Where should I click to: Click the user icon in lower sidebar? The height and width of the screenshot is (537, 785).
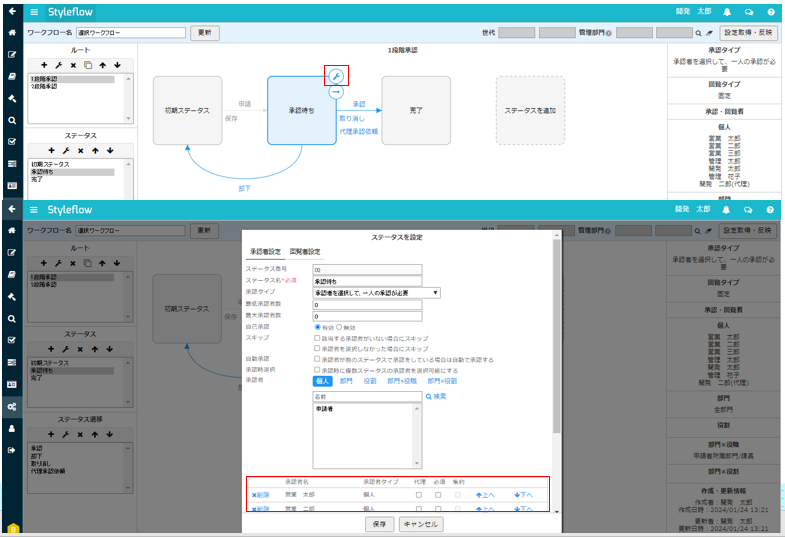12,428
